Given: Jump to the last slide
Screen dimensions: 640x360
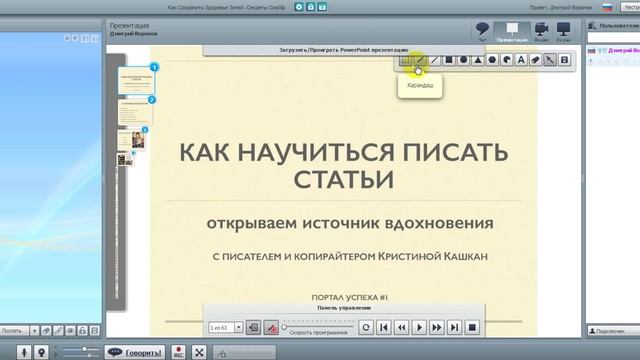Looking at the screenshot, I should [x=454, y=327].
